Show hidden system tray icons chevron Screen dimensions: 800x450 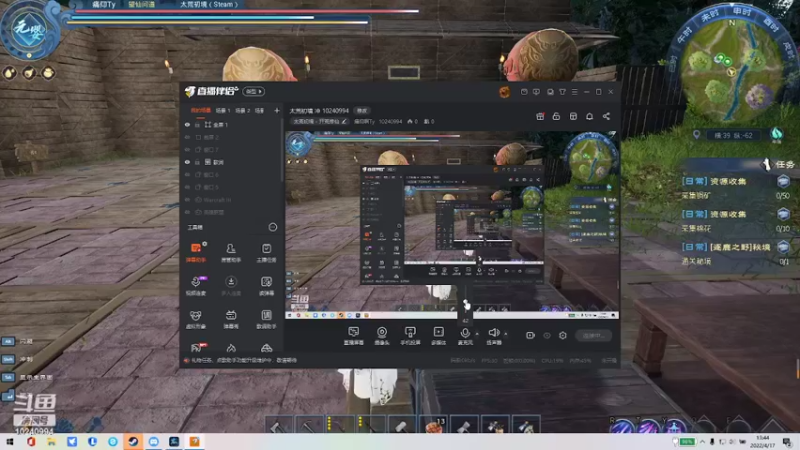[702, 441]
